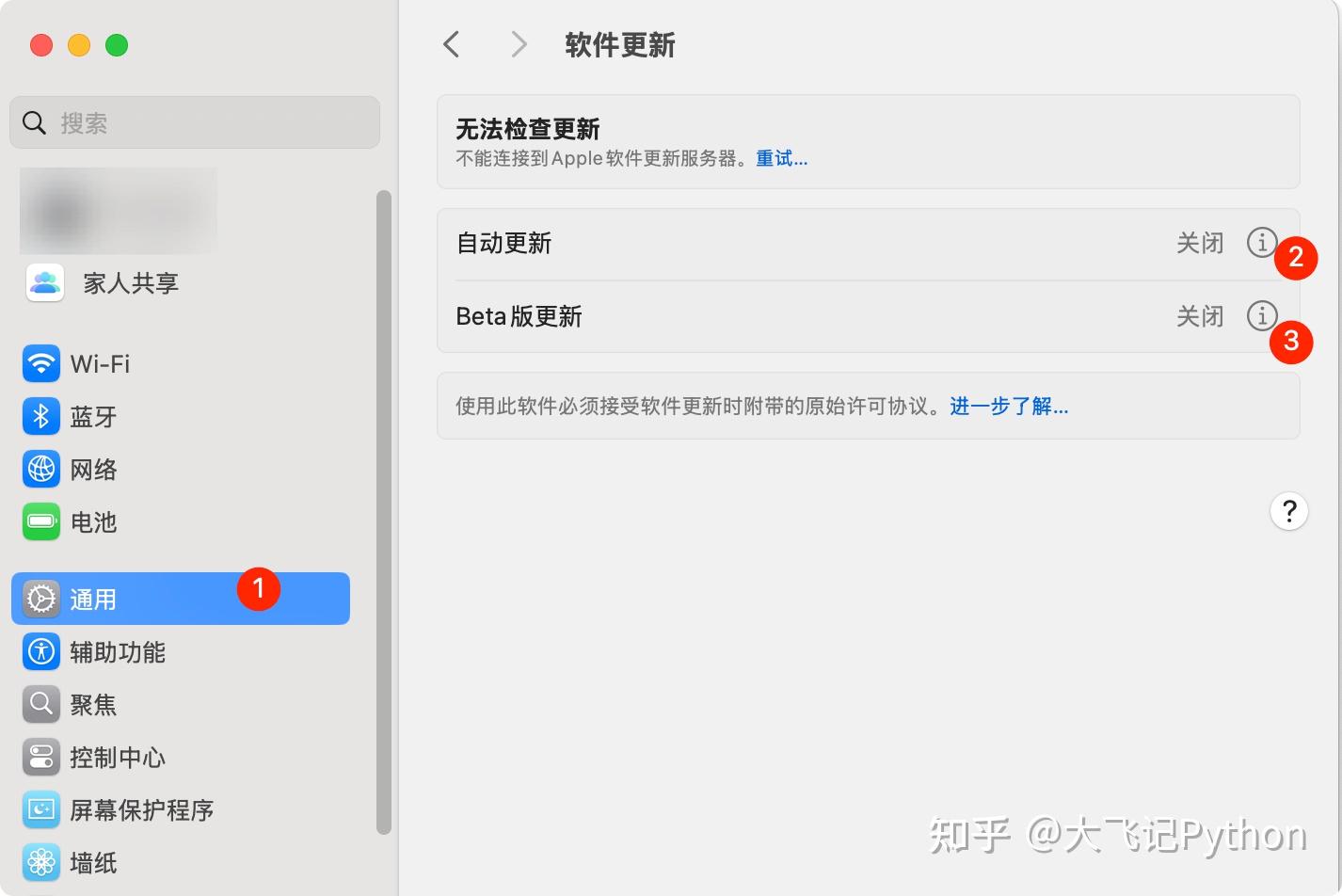Image resolution: width=1342 pixels, height=896 pixels.
Task: Select 聚焦 label in the sidebar
Action: tap(94, 704)
